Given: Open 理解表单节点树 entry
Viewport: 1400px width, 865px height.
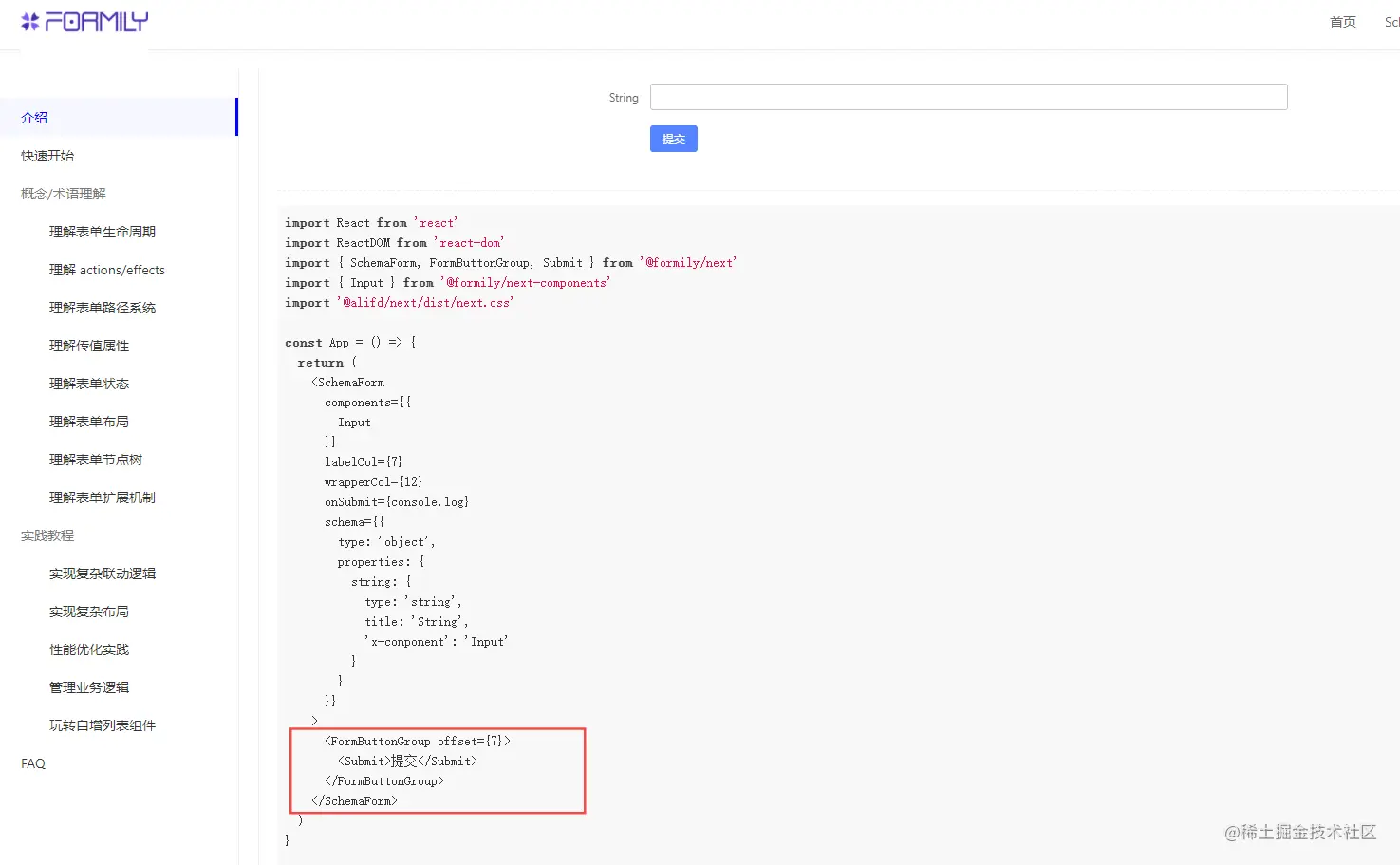Looking at the screenshot, I should pyautogui.click(x=96, y=460).
